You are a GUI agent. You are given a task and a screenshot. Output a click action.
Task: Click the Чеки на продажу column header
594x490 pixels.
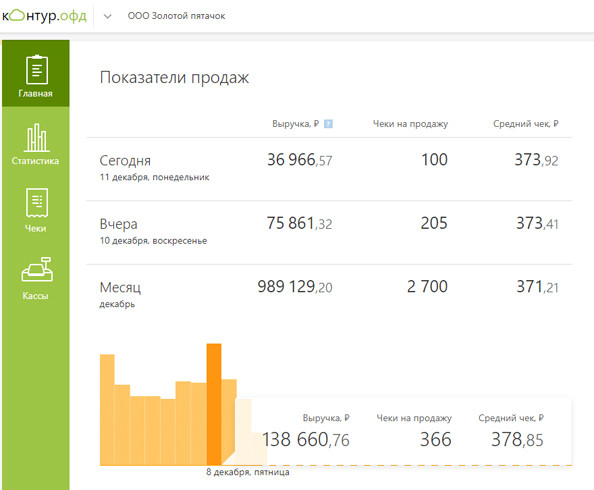tap(410, 124)
